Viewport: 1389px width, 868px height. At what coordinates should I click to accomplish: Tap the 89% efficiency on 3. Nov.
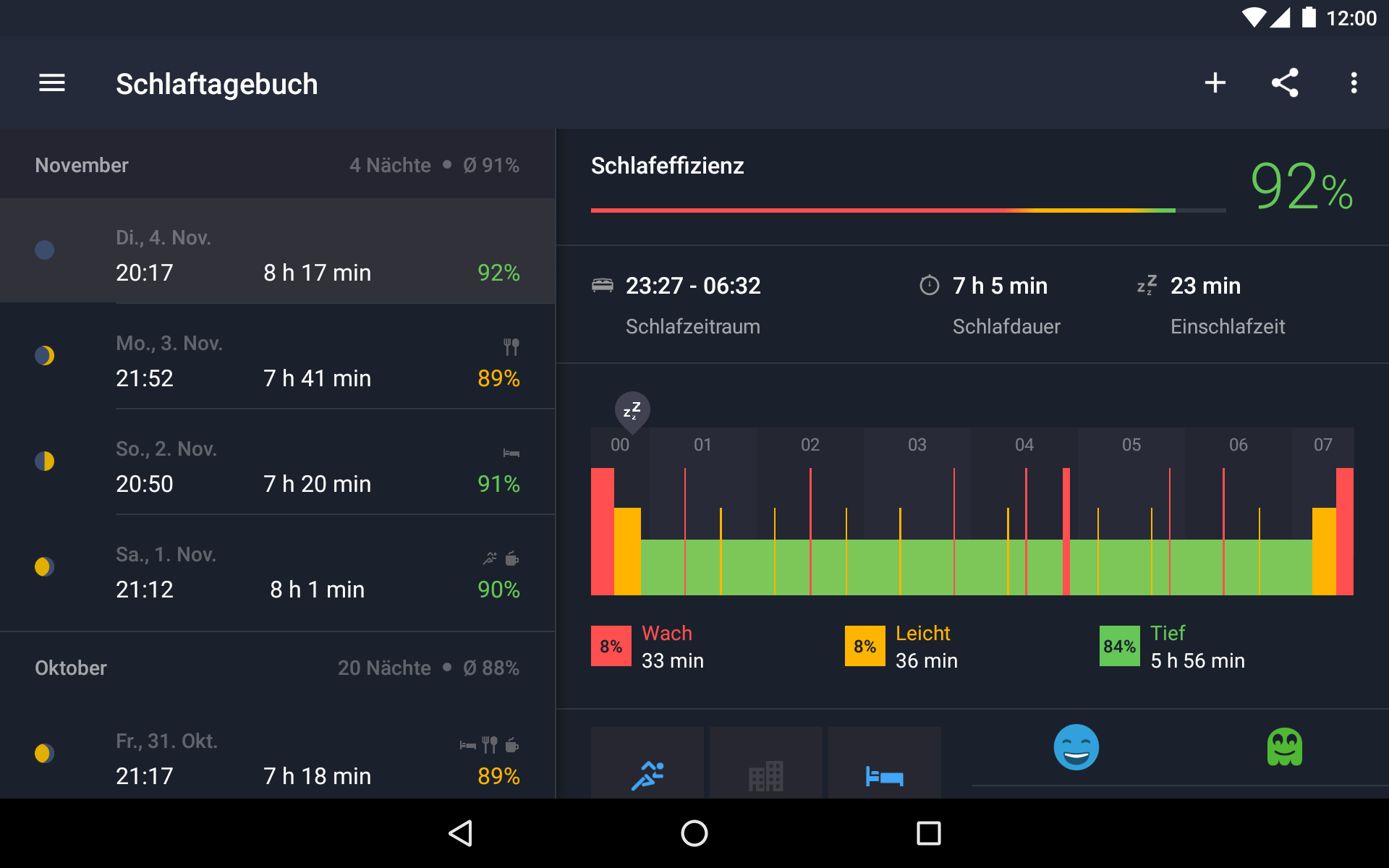[x=498, y=378]
